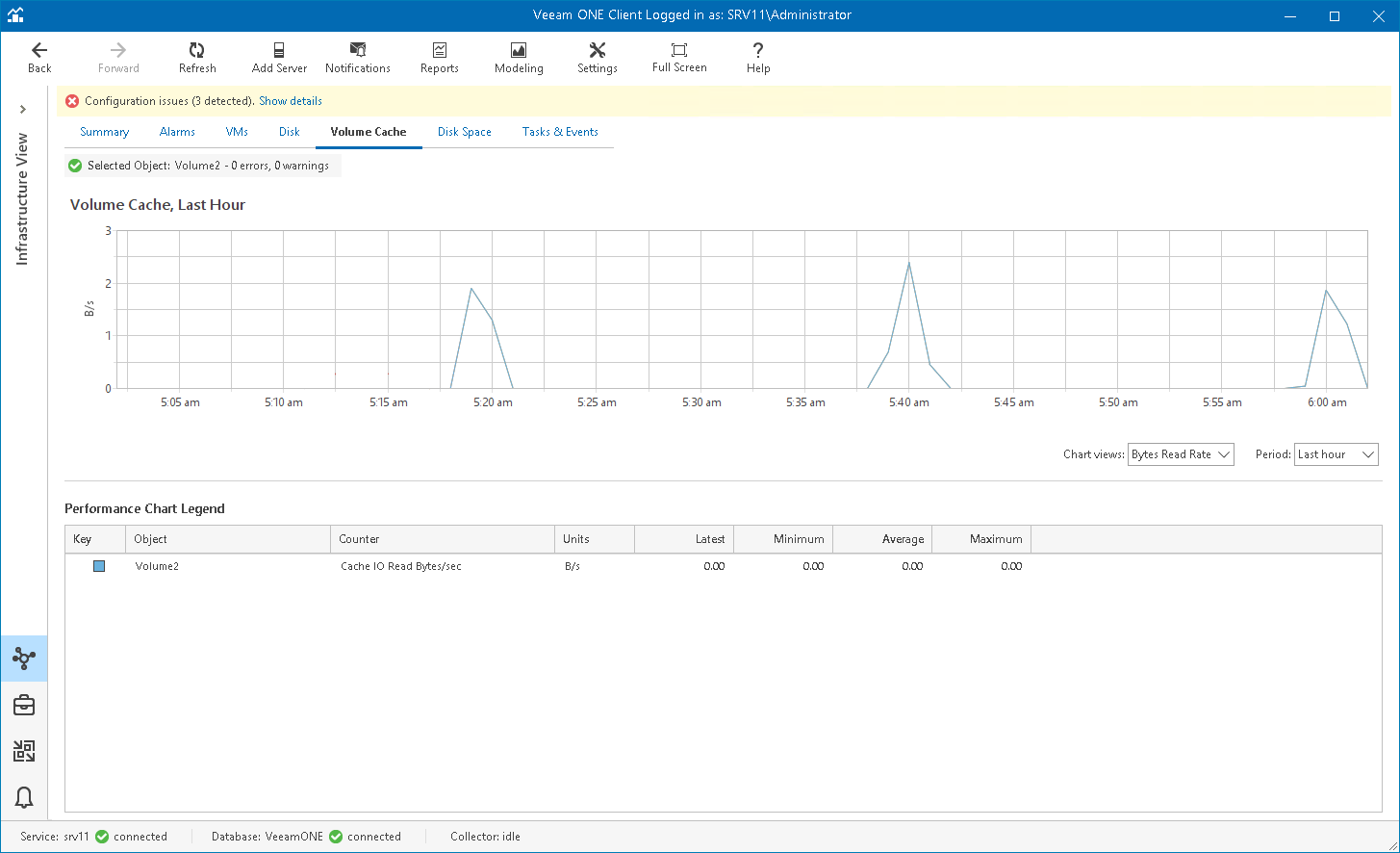1400x853 pixels.
Task: Sort by the Counter column header
Action: tap(443, 539)
